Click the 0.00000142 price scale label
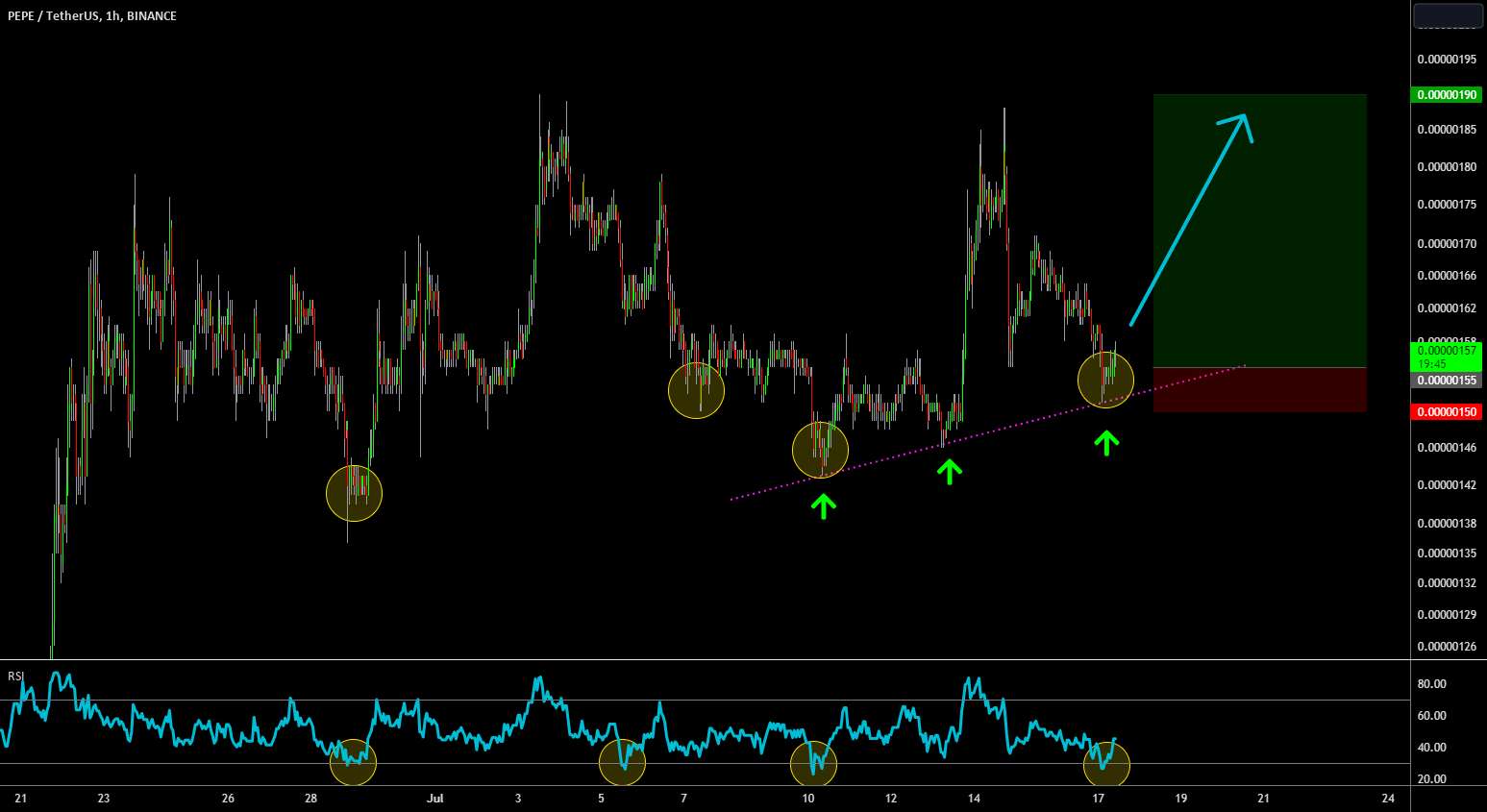The width and height of the screenshot is (1487, 812). coord(1447,485)
